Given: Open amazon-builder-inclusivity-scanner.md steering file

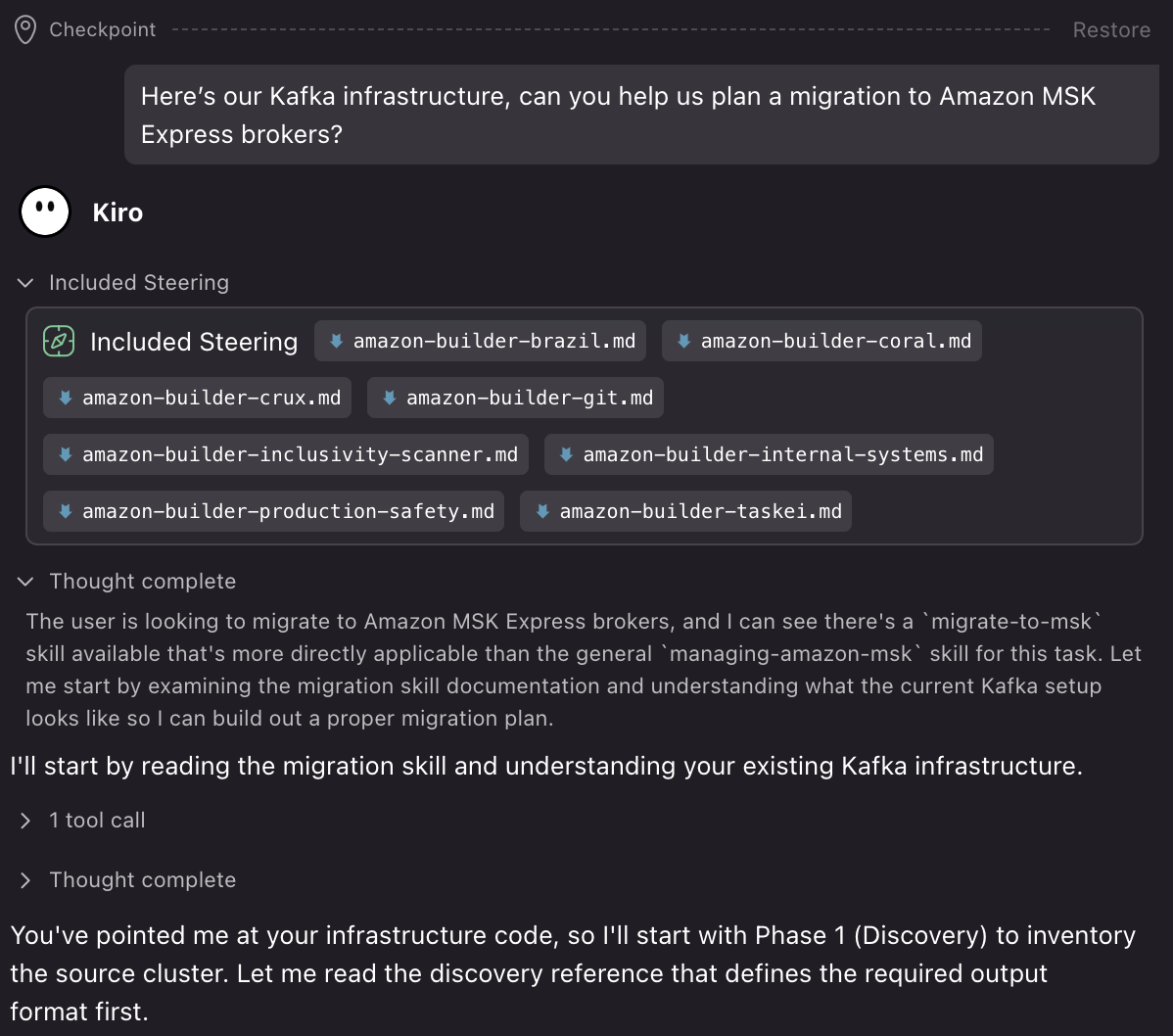Looking at the screenshot, I should [x=286, y=454].
